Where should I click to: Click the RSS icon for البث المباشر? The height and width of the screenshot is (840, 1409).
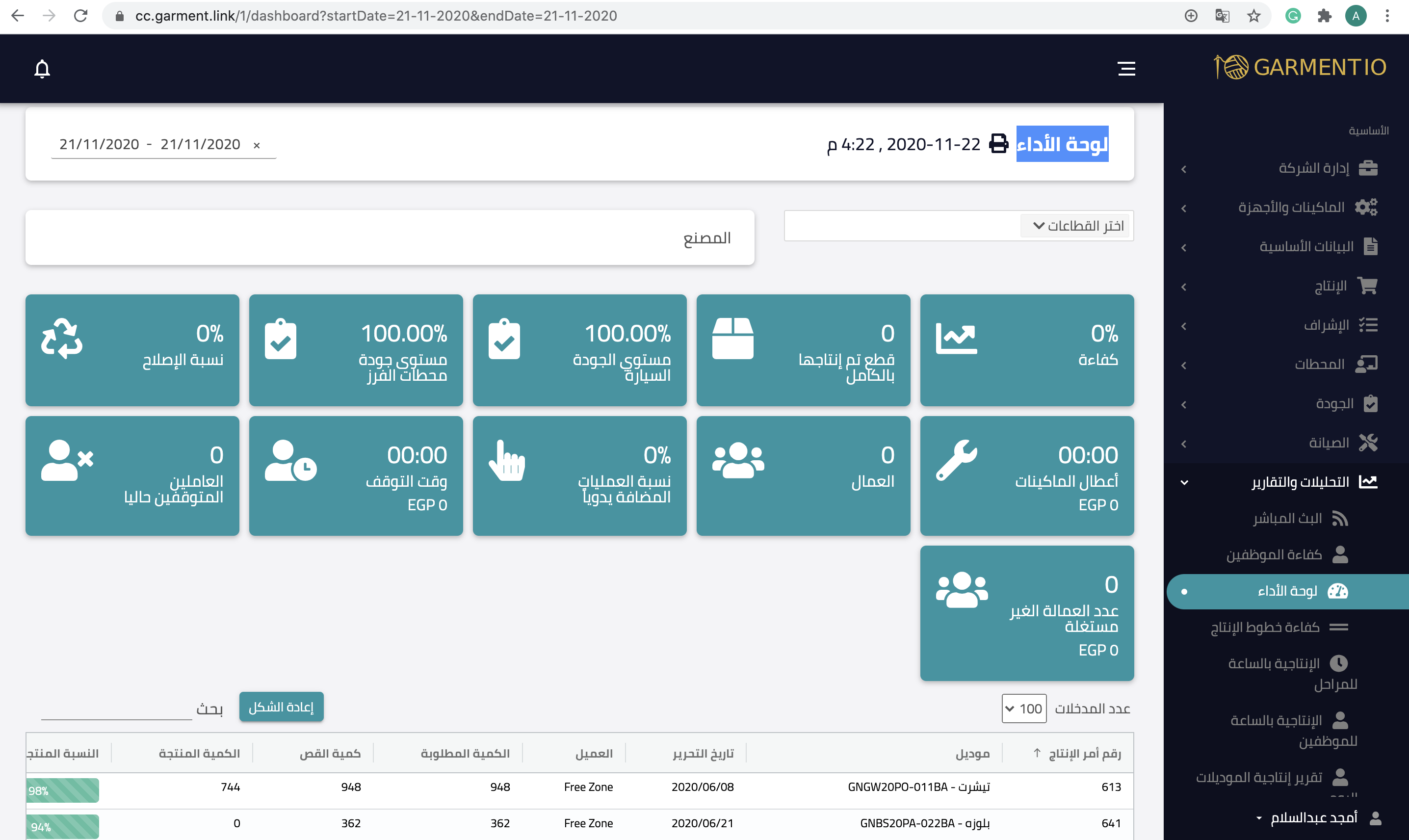click(1340, 519)
